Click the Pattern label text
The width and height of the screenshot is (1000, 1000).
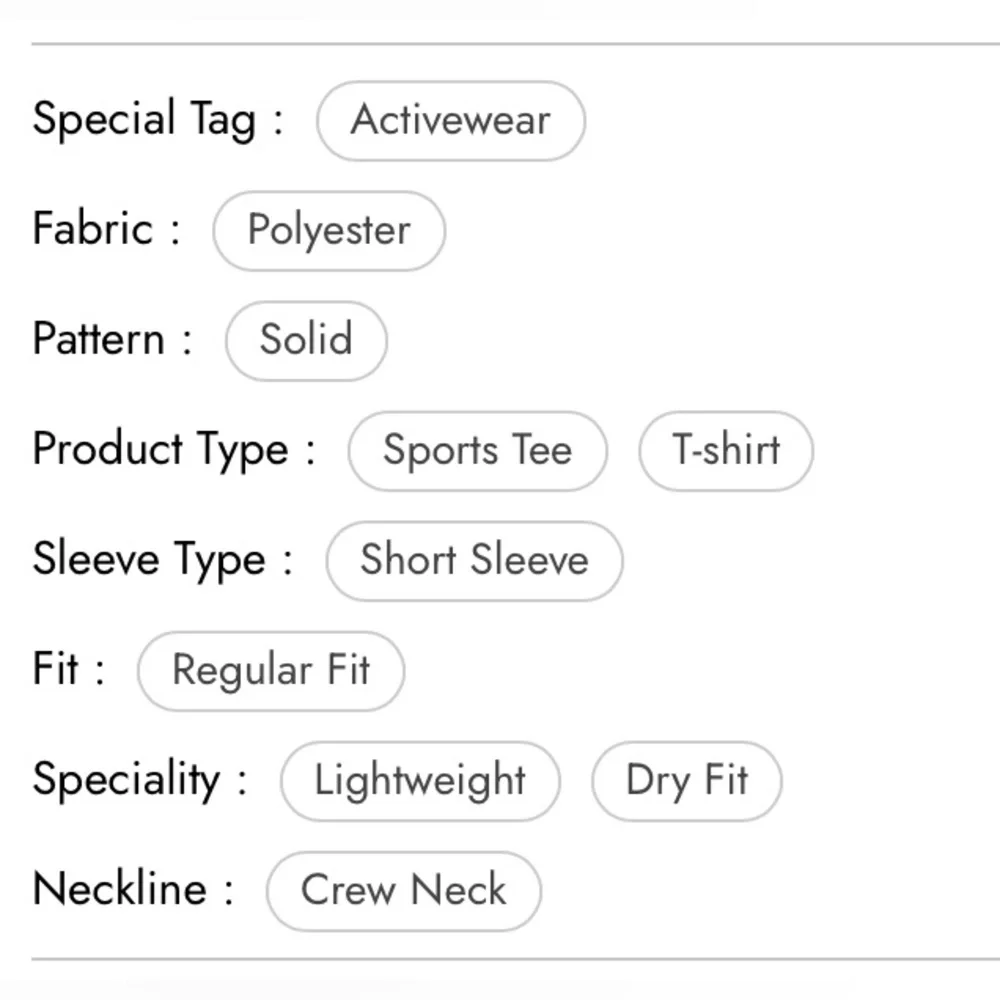pos(112,339)
